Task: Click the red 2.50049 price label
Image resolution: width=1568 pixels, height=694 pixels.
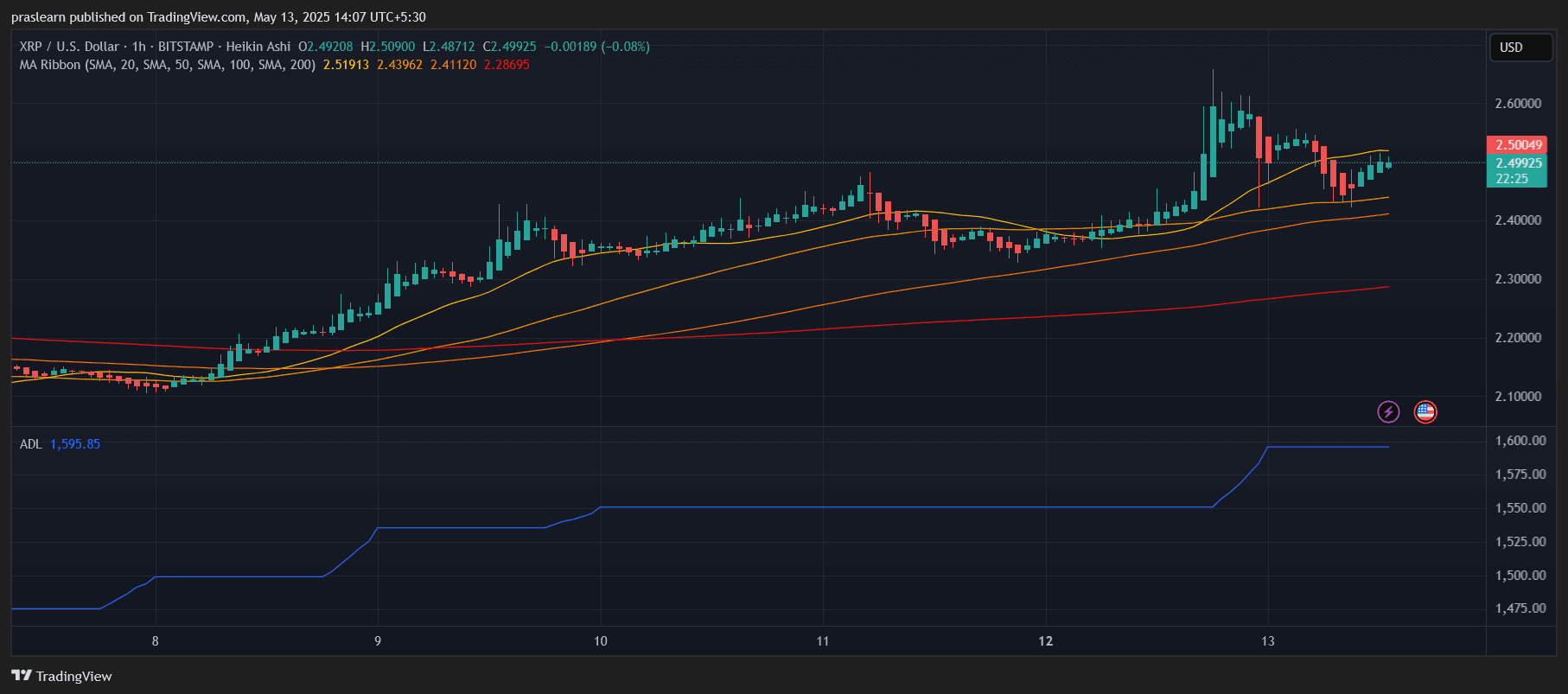Action: pos(1517,145)
